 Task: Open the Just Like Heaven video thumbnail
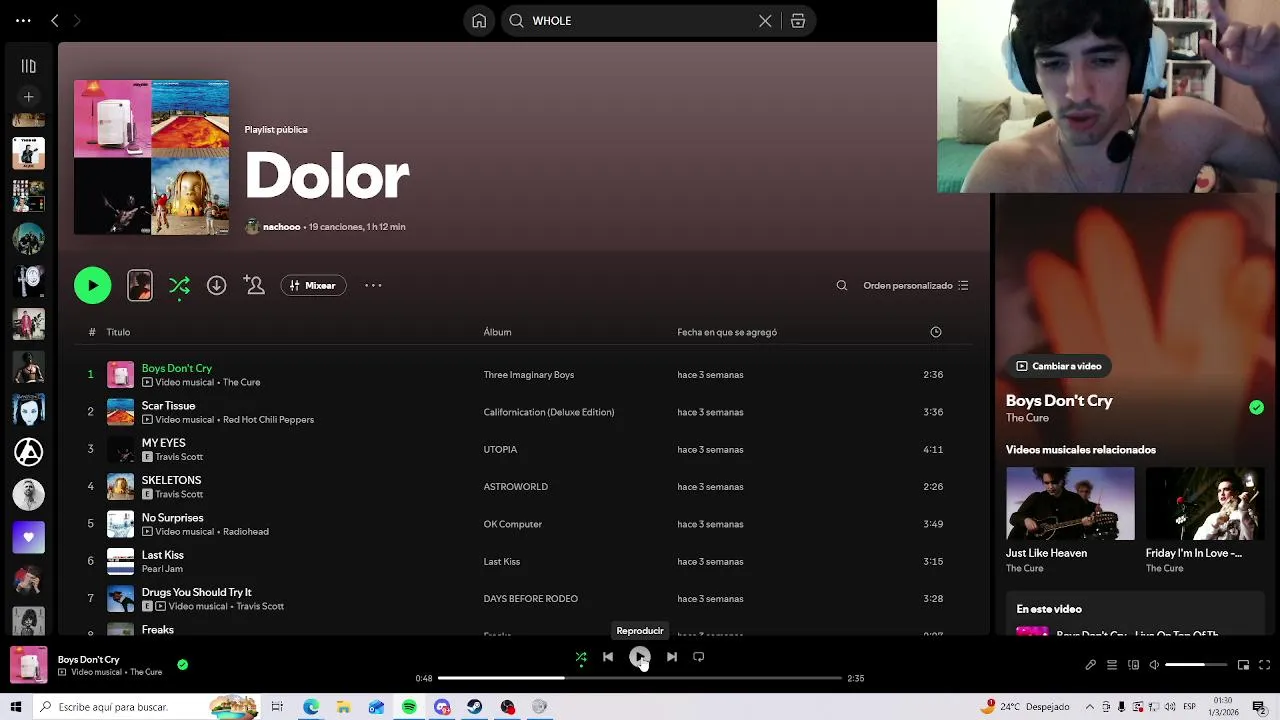pos(1070,504)
